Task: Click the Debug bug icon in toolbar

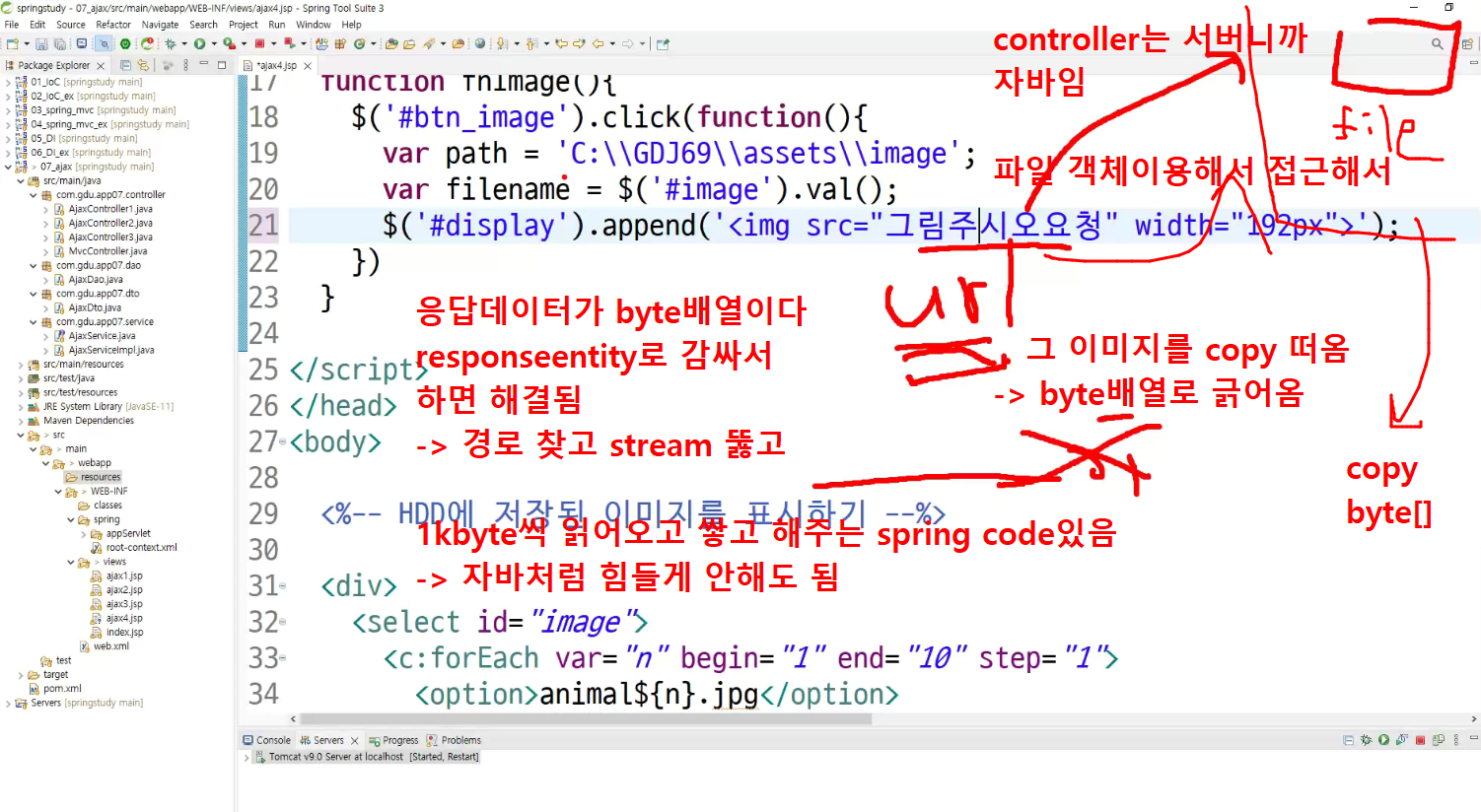Action: point(171,43)
